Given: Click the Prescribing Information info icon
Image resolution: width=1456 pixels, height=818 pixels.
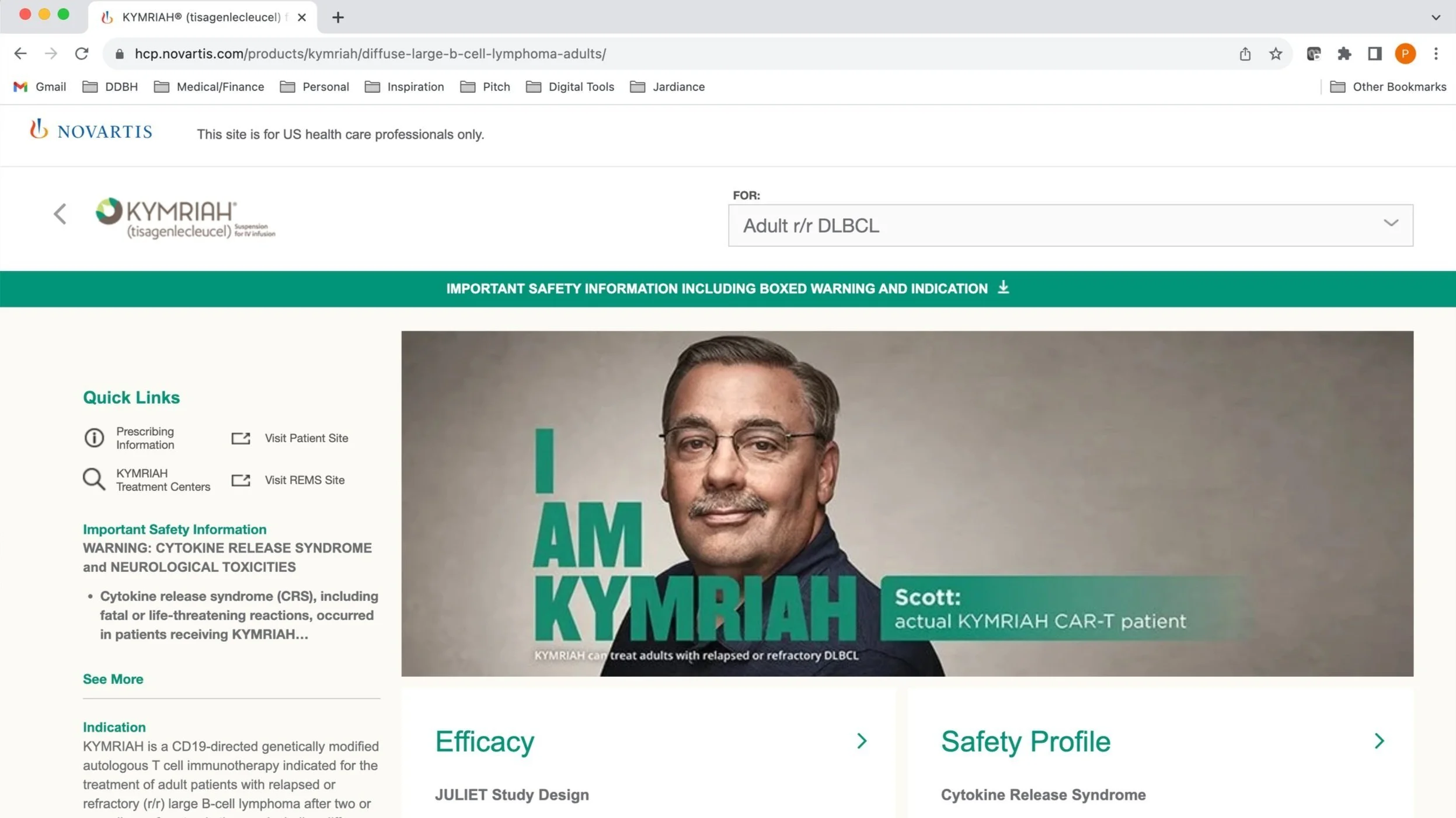Looking at the screenshot, I should (x=94, y=438).
